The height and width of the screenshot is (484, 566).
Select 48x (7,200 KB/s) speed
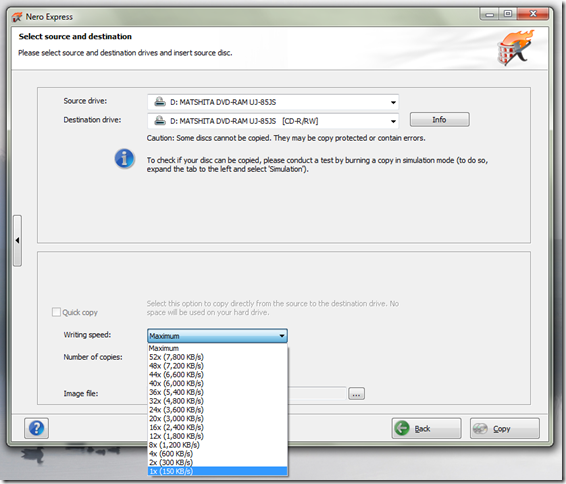coord(217,366)
